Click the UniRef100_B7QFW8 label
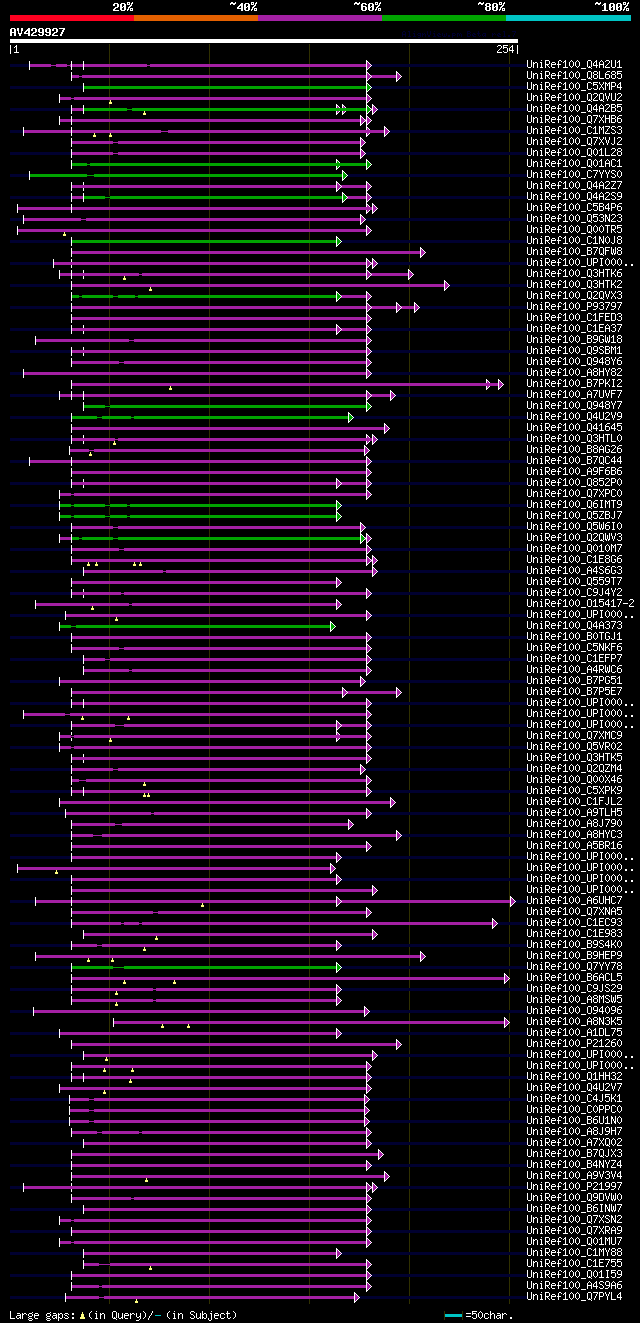 pyautogui.click(x=575, y=251)
